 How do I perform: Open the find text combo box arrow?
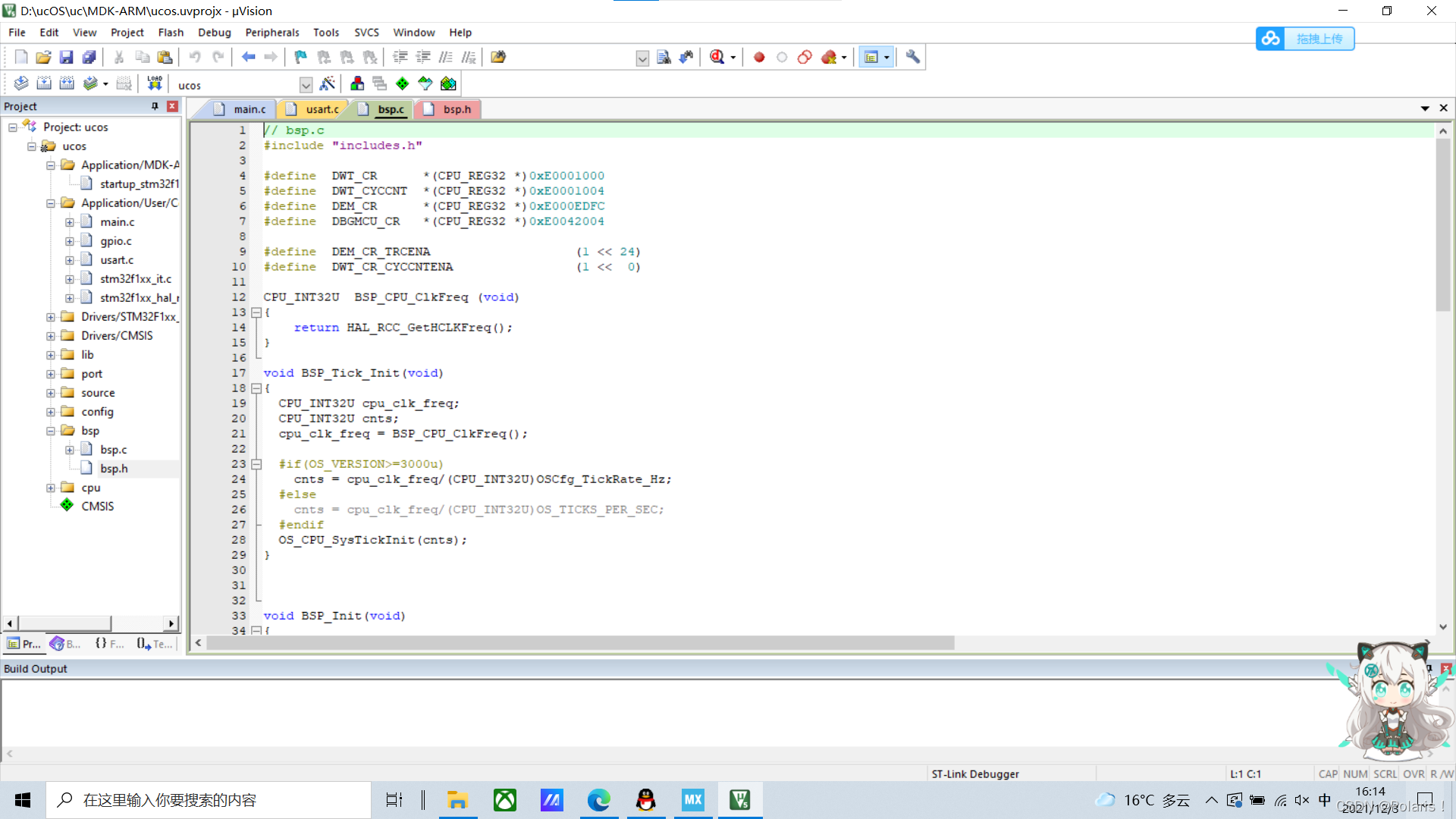coord(642,58)
